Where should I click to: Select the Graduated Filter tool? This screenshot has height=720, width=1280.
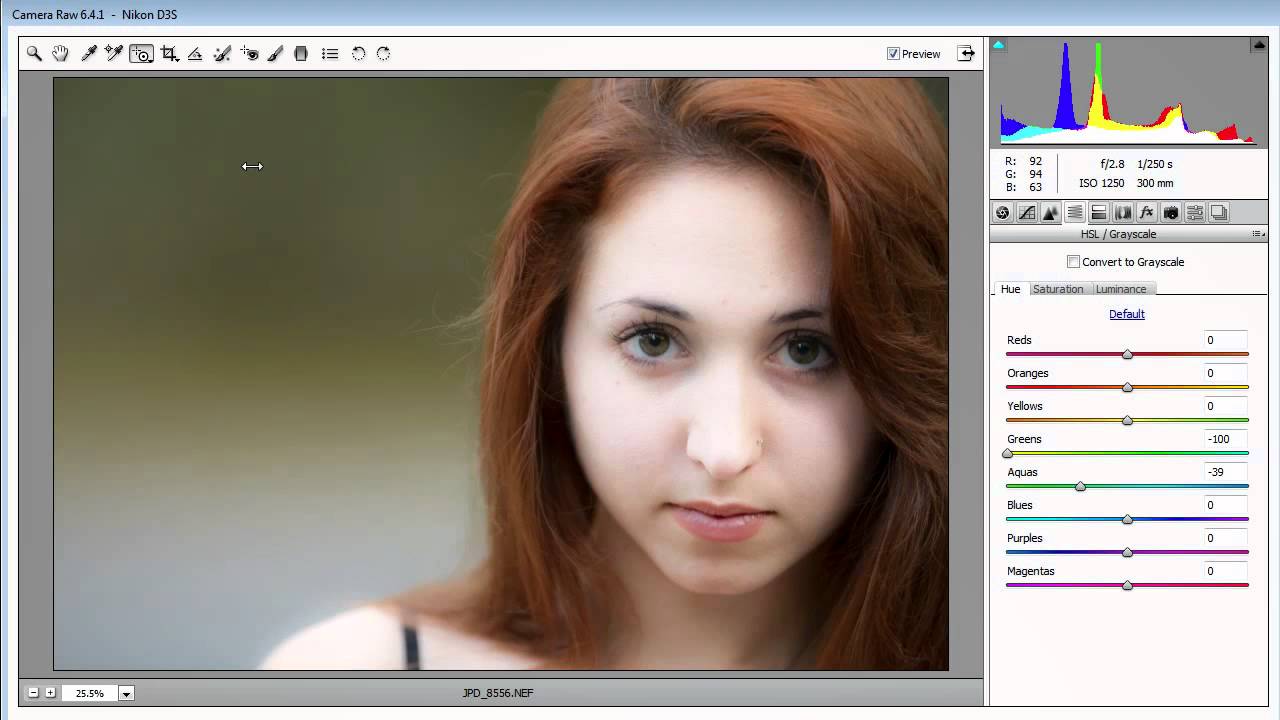301,54
